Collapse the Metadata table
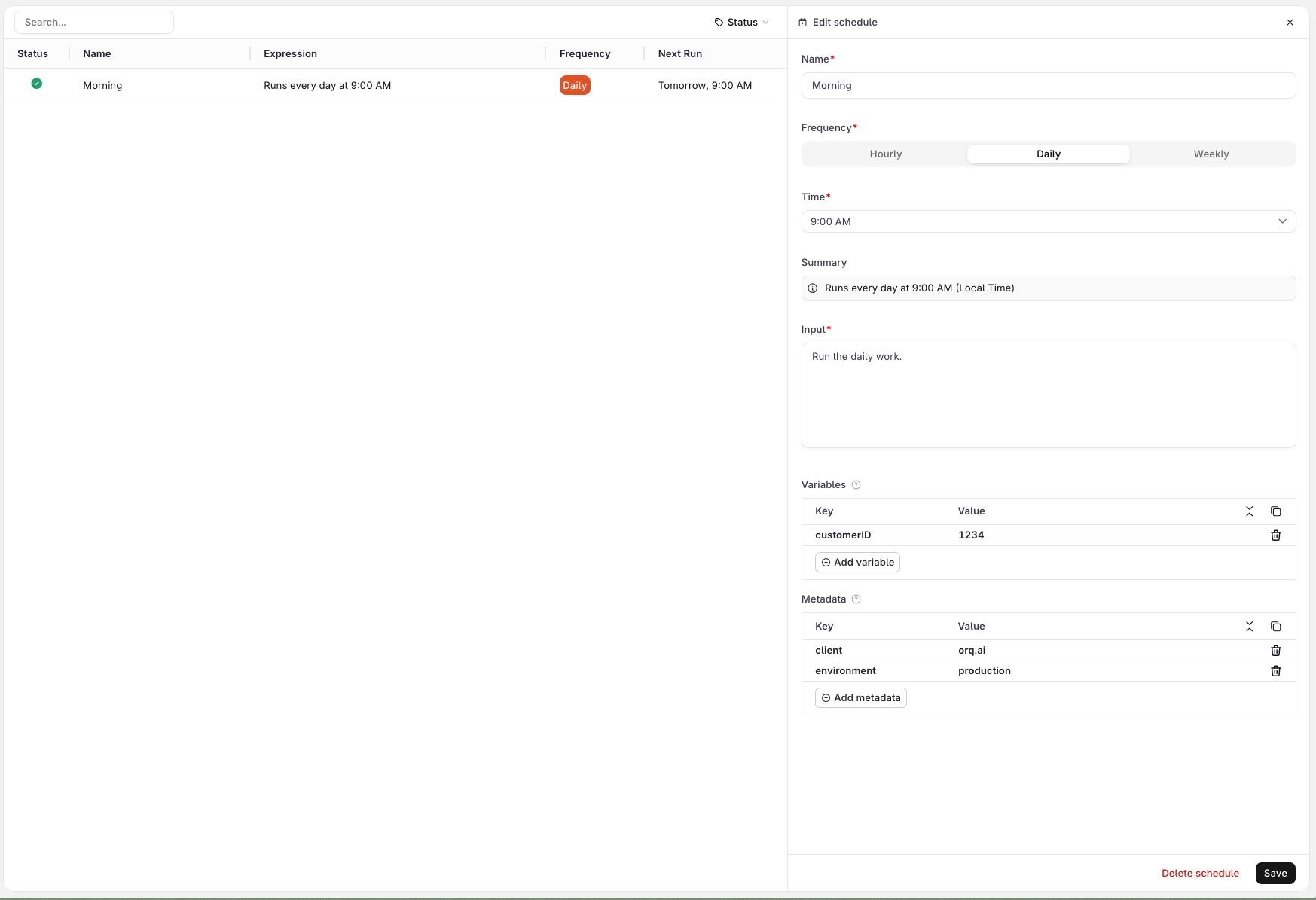This screenshot has height=900, width=1316. coord(1249,627)
